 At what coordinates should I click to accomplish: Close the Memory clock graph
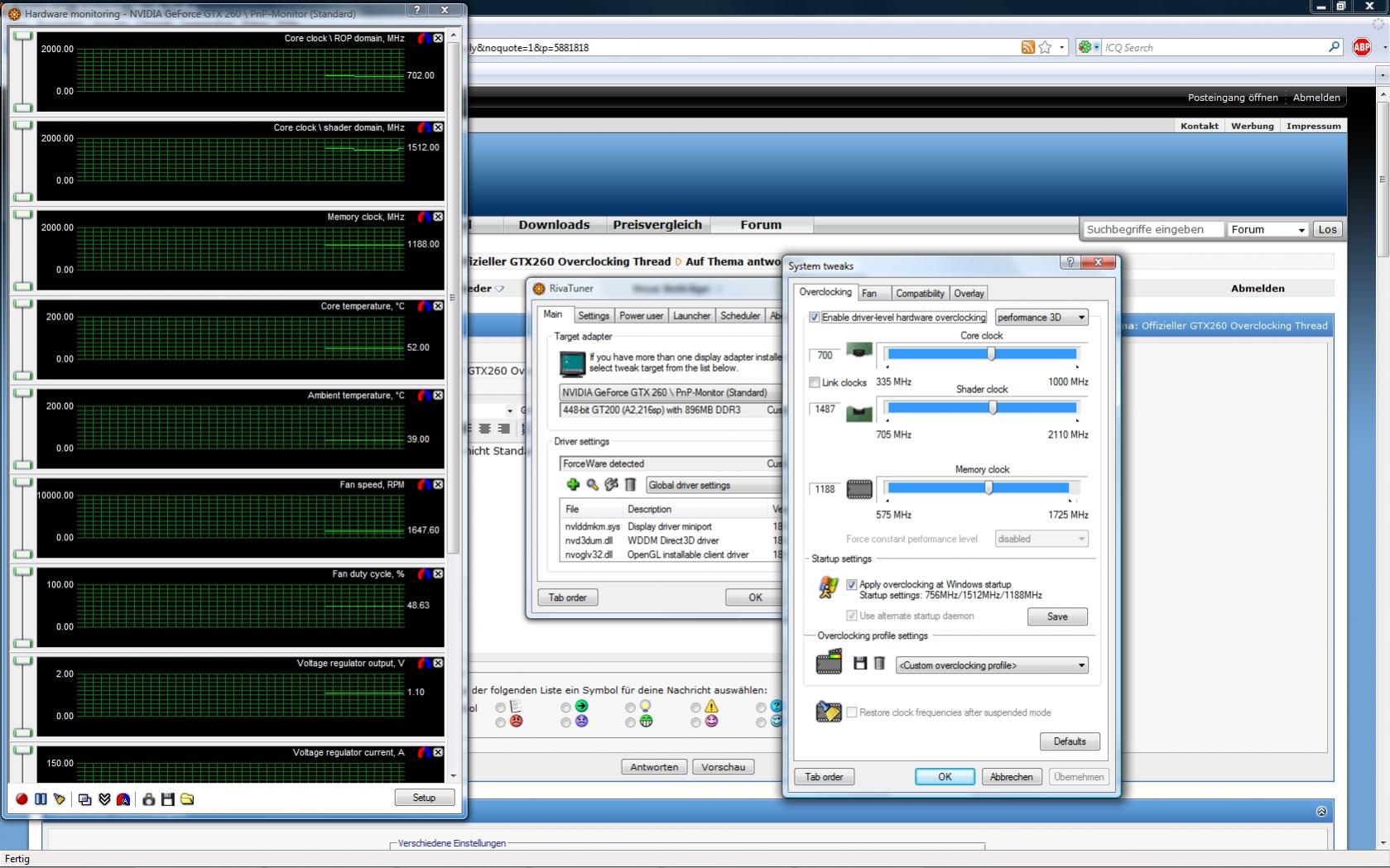(438, 217)
